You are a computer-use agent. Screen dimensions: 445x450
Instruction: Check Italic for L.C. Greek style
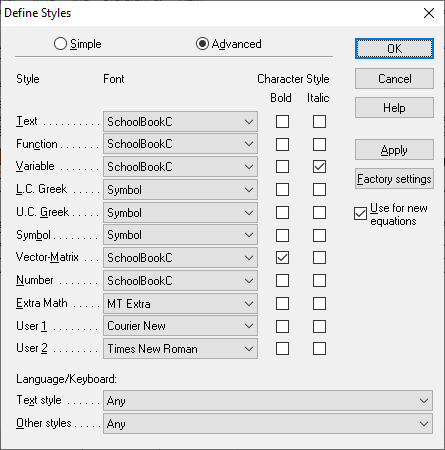pos(319,190)
